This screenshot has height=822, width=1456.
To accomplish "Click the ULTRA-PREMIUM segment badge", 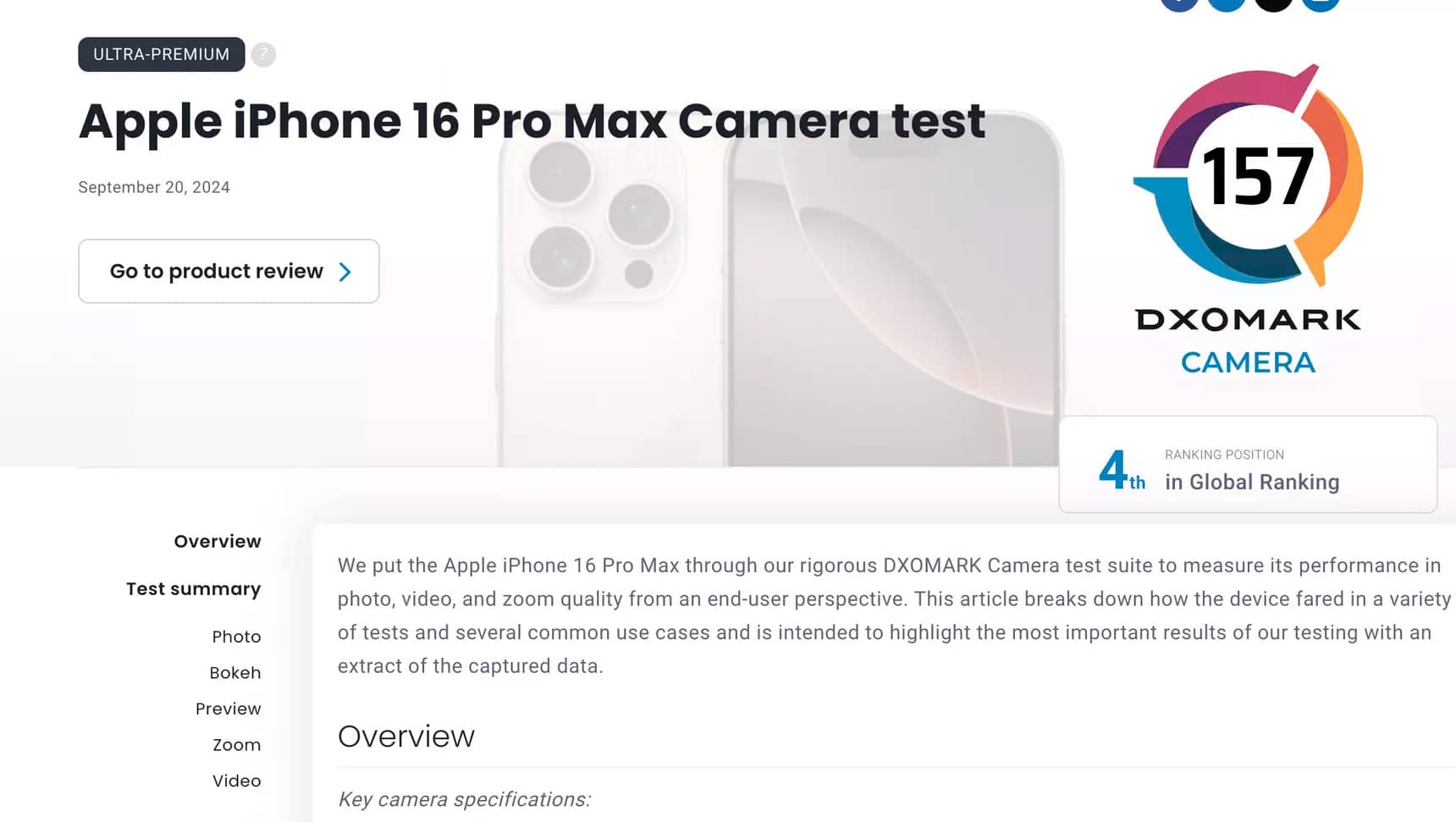I will [162, 54].
